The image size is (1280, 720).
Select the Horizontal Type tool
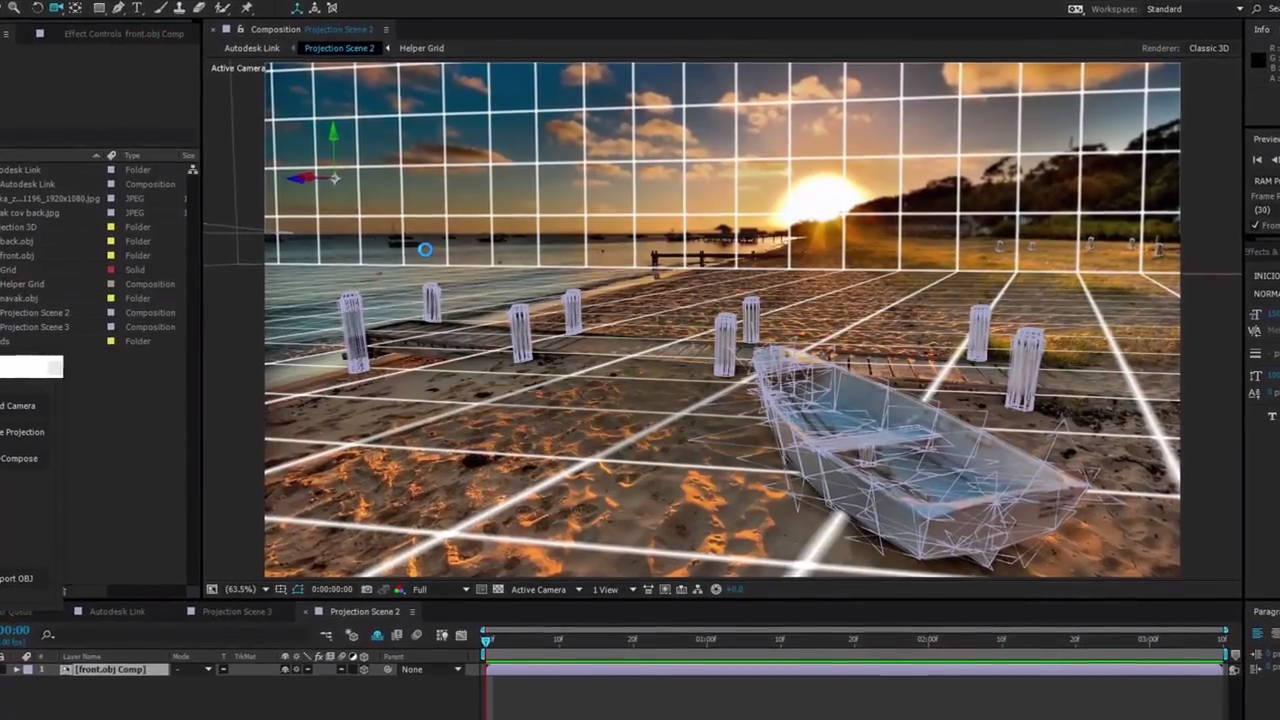click(137, 7)
